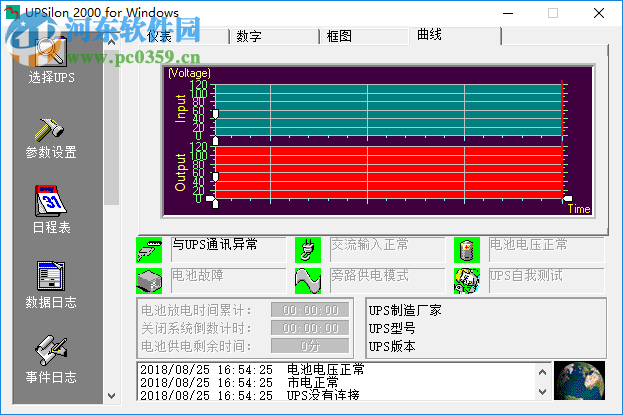623x415 pixels.
Task: Click the sidebar vertical scrollbar thumb
Action: [112, 127]
